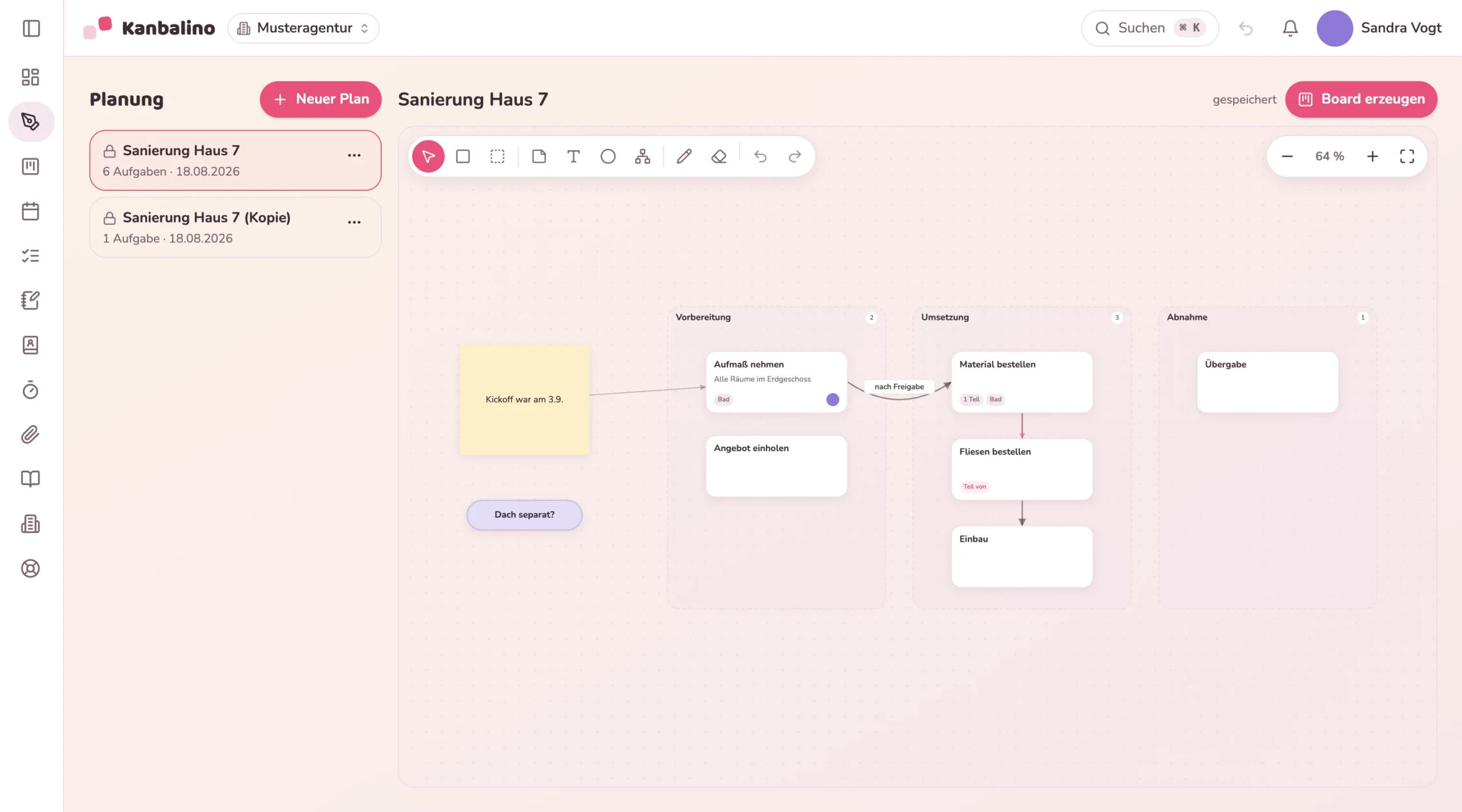Viewport: 1462px width, 812px height.
Task: Select the rectangle card tool
Action: 463,156
